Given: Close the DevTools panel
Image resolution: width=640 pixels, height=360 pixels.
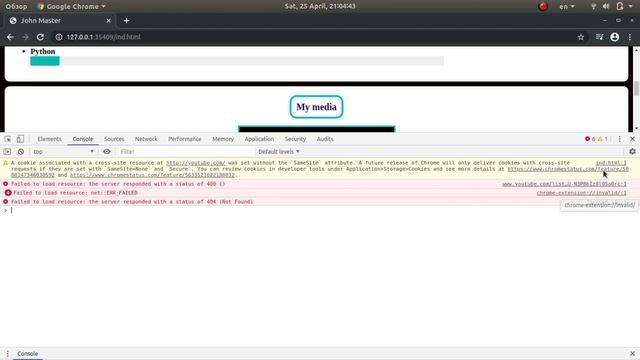Looking at the screenshot, I should 632,139.
